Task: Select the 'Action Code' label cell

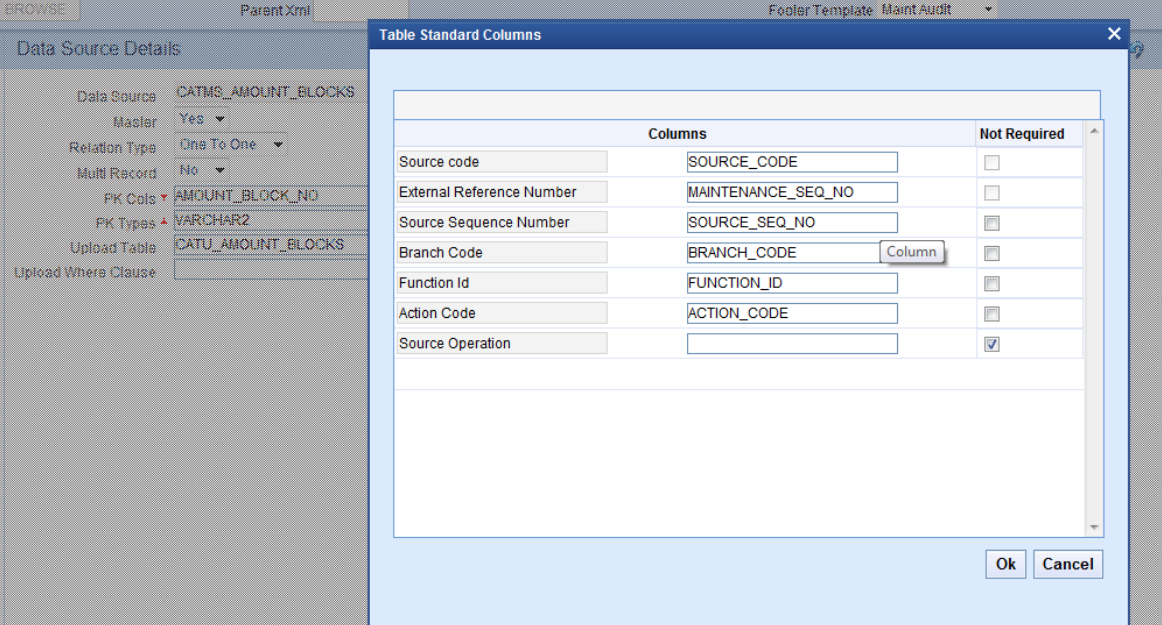Action: (x=502, y=314)
